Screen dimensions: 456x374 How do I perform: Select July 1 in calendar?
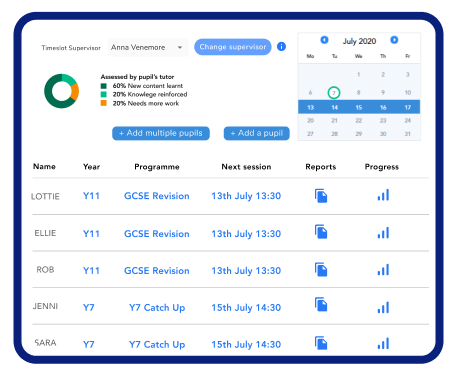point(359,74)
